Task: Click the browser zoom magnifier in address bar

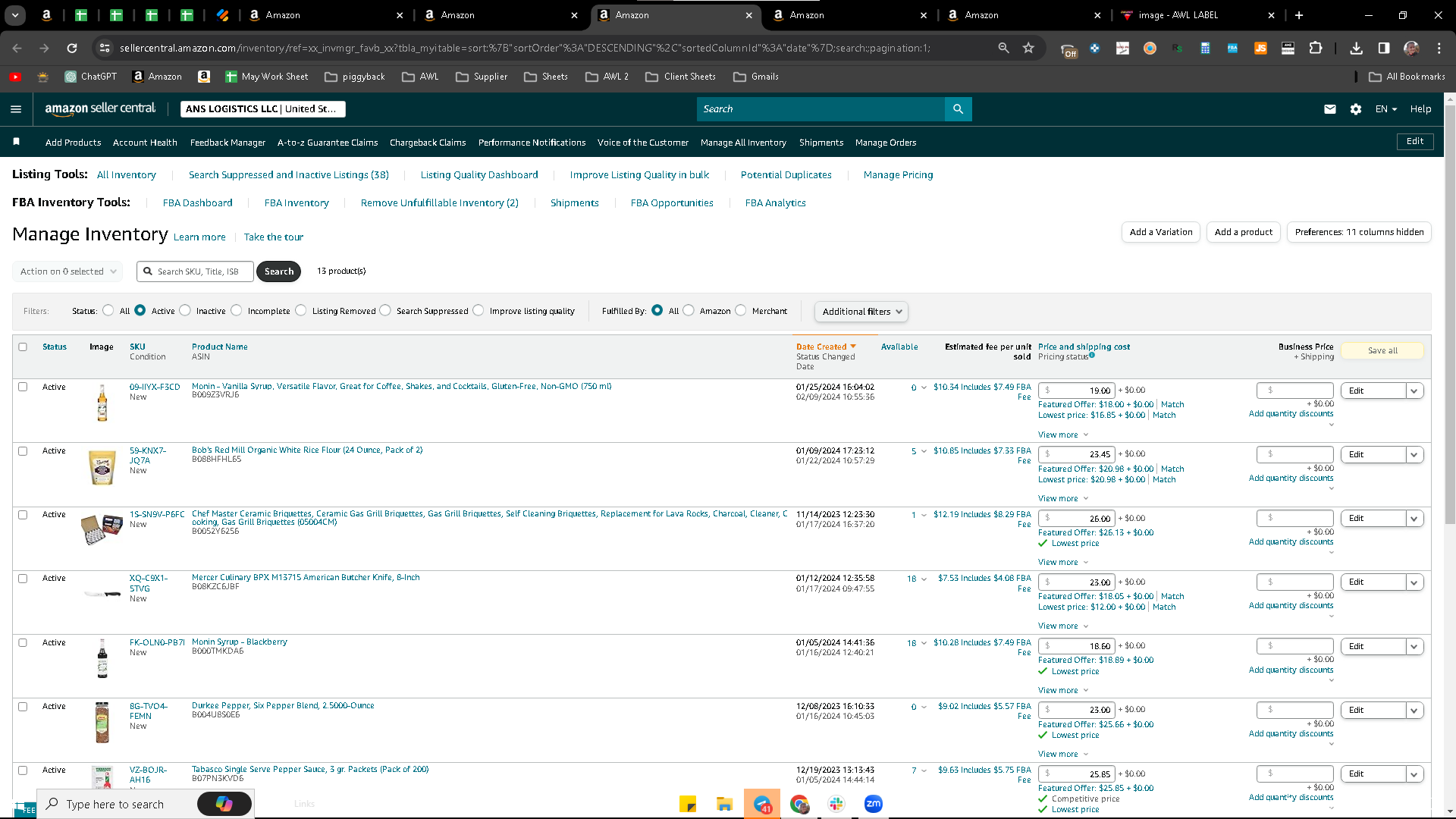Action: (x=1003, y=48)
